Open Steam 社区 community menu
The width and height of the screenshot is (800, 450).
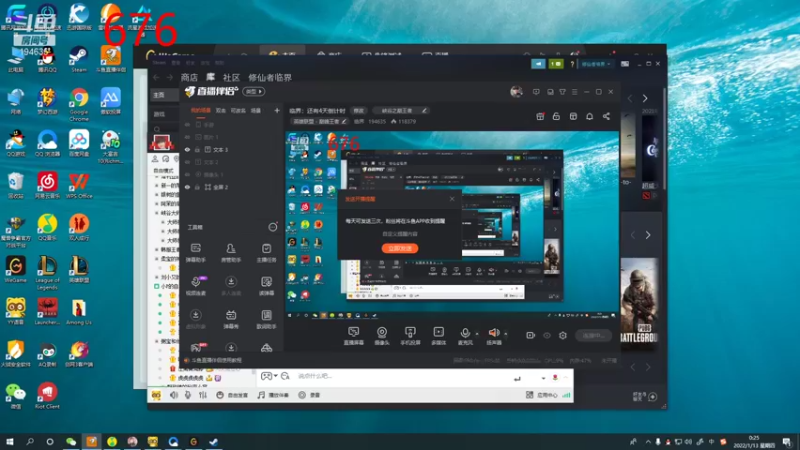click(231, 78)
